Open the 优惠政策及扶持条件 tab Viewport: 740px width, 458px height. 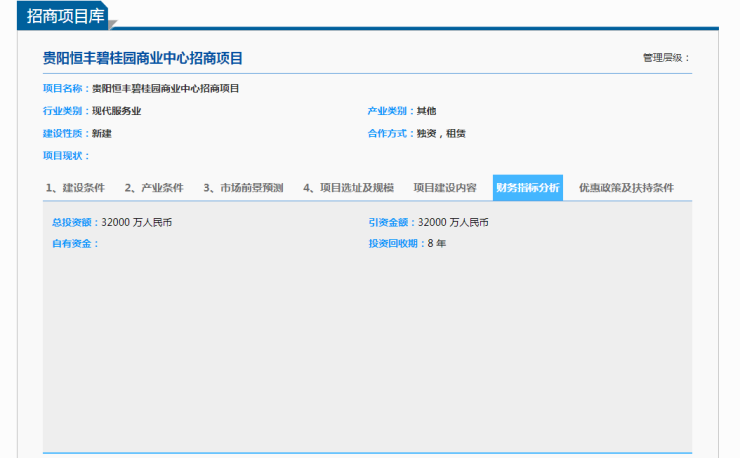[x=626, y=188]
